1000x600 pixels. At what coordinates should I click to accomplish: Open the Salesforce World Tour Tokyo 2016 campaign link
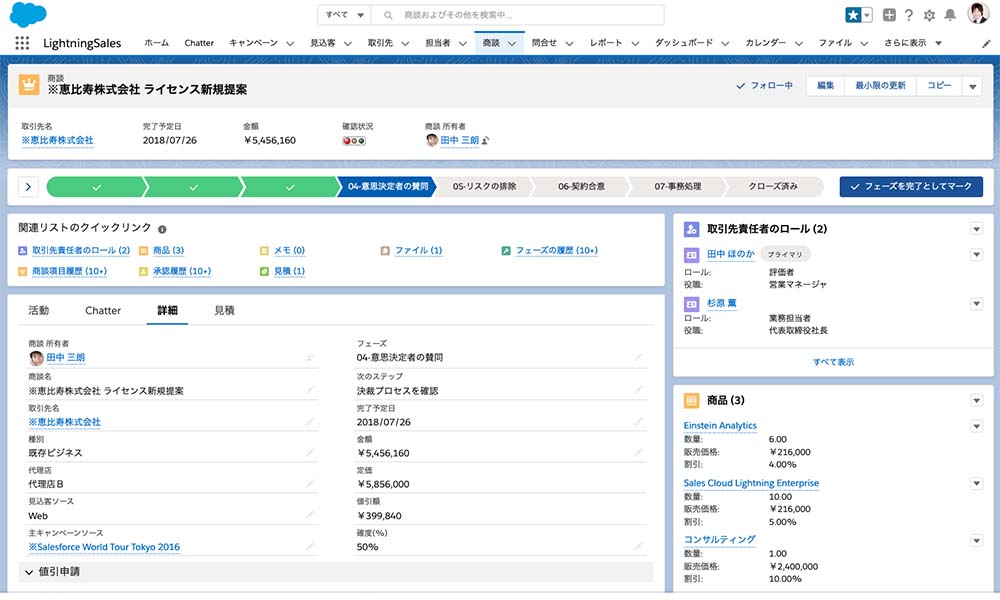[x=104, y=547]
